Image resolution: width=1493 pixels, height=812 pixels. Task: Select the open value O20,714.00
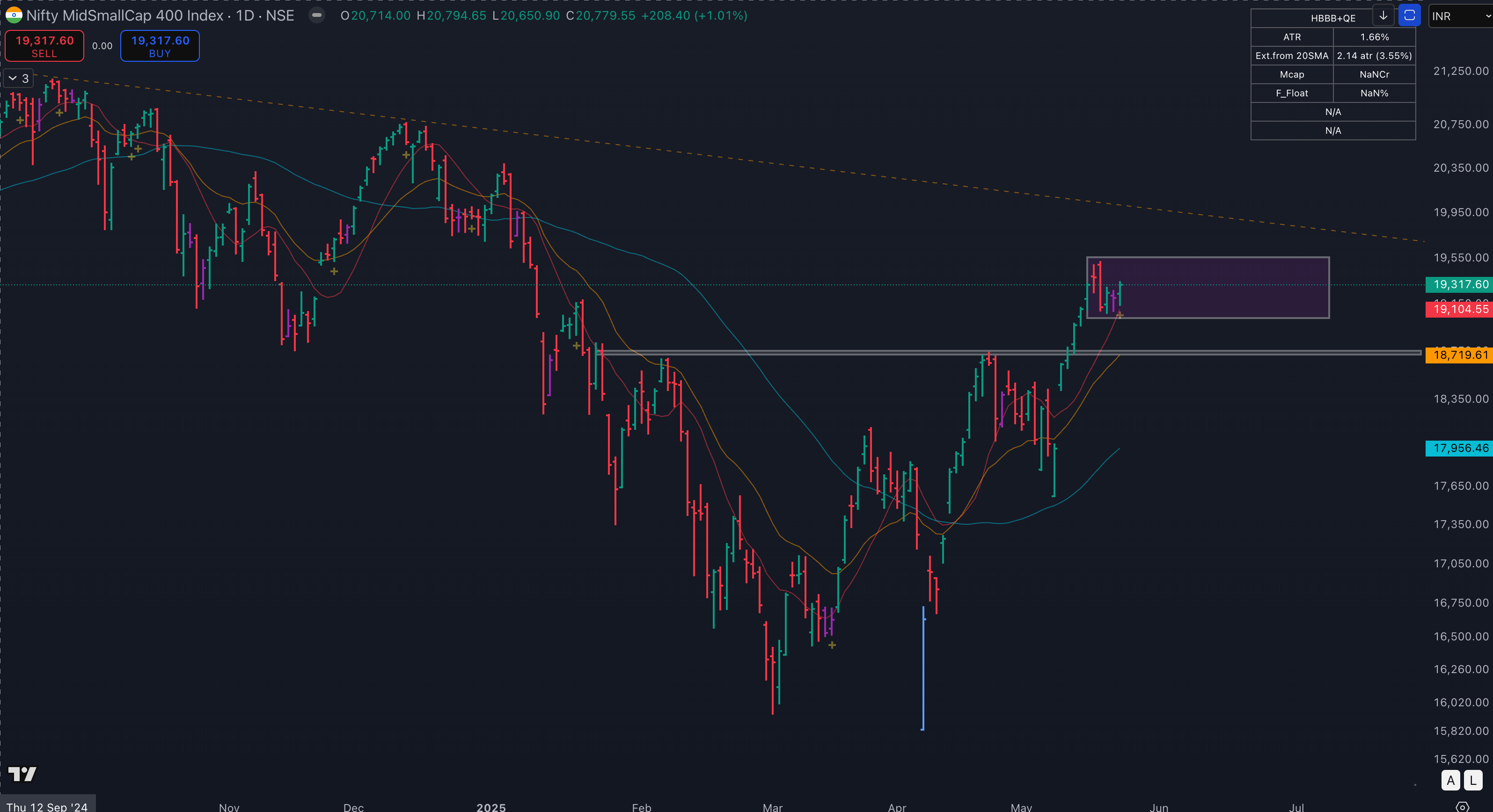pos(375,15)
